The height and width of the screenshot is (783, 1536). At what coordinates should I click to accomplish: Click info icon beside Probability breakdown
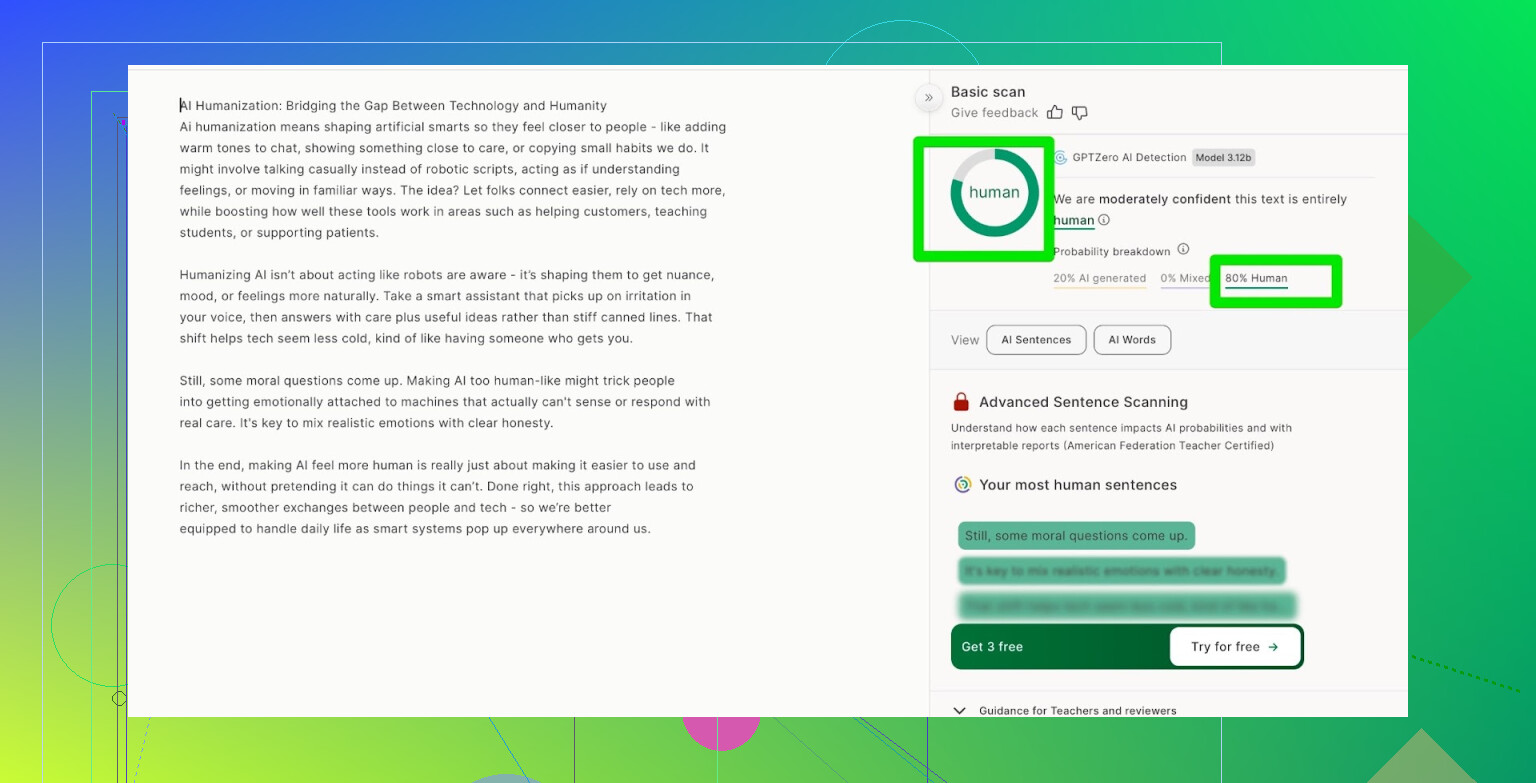click(x=1183, y=250)
